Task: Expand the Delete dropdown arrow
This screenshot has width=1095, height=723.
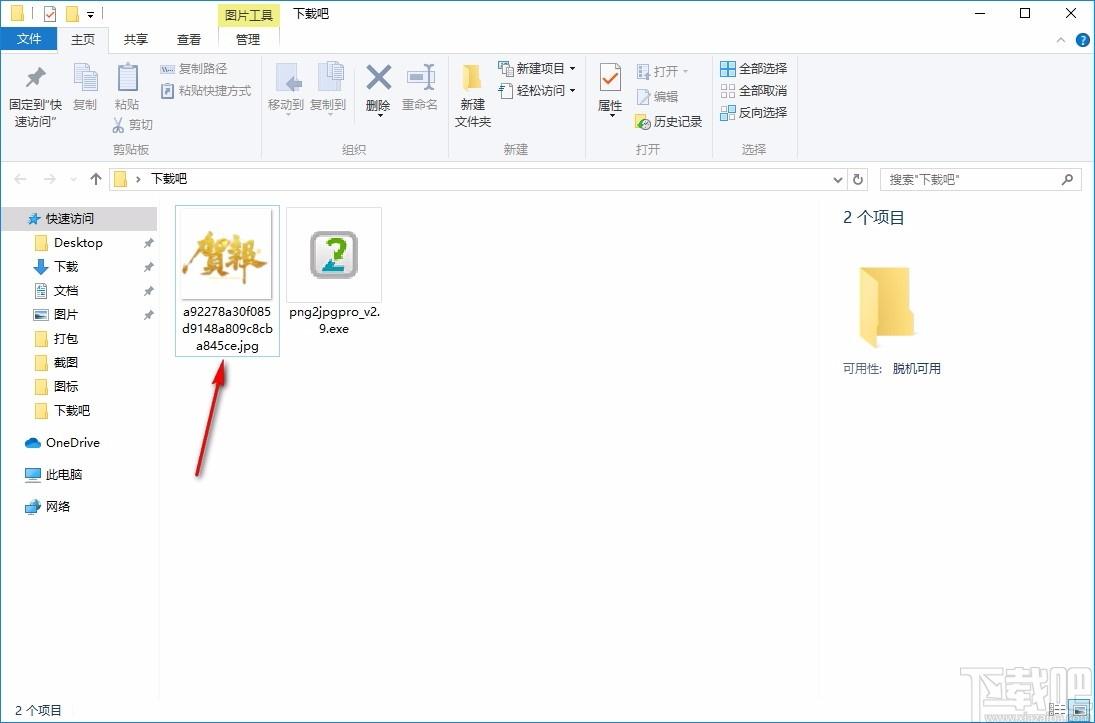Action: (379, 115)
